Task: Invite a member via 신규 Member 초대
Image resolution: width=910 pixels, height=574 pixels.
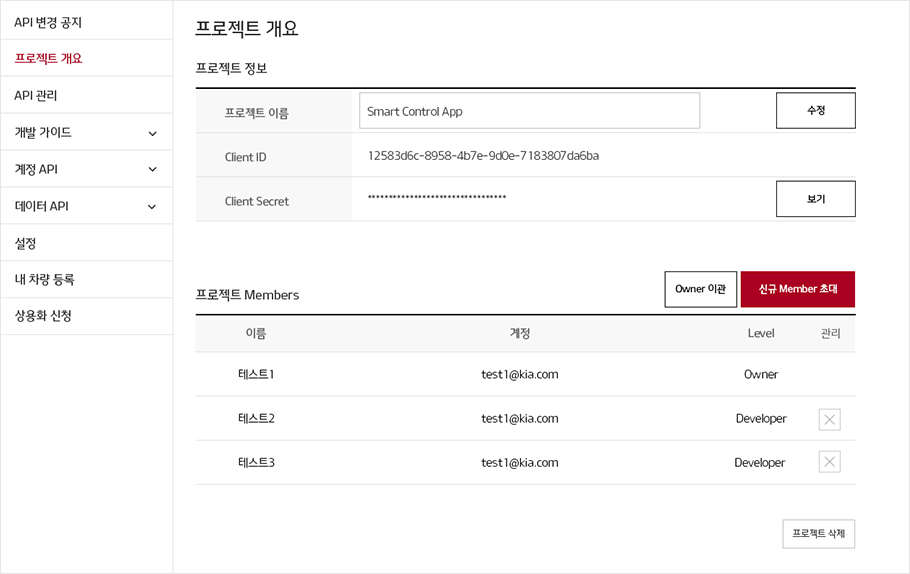Action: click(797, 289)
